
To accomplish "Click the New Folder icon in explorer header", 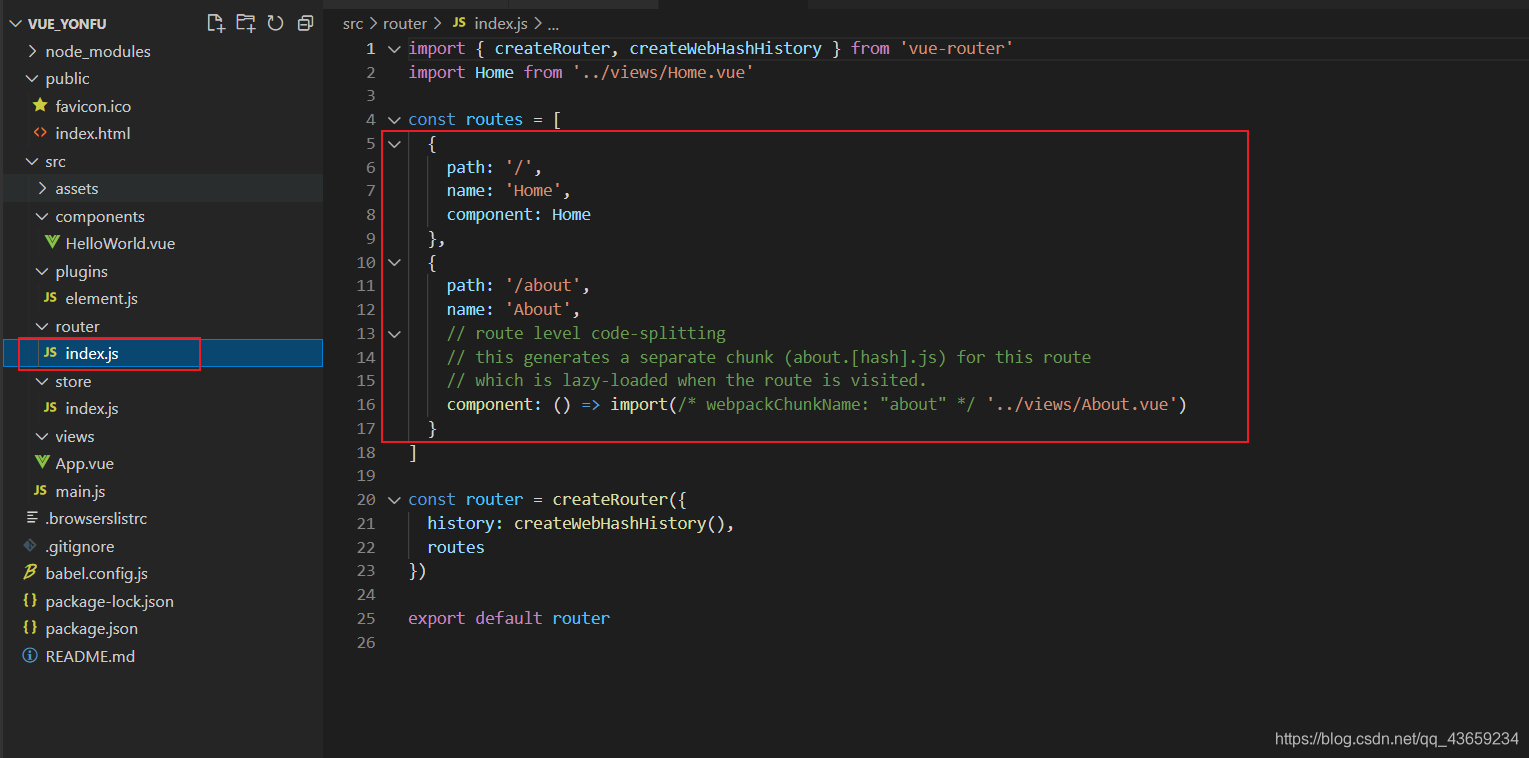I will click(x=246, y=23).
